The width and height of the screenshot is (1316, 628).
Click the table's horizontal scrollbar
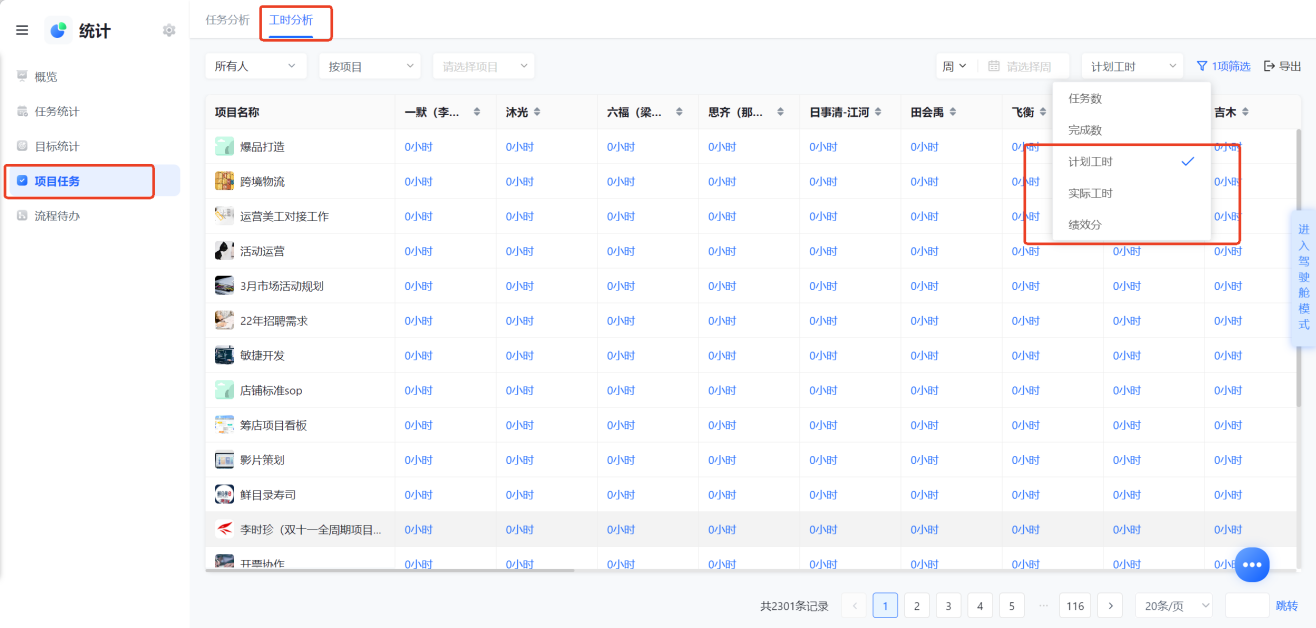(390, 570)
